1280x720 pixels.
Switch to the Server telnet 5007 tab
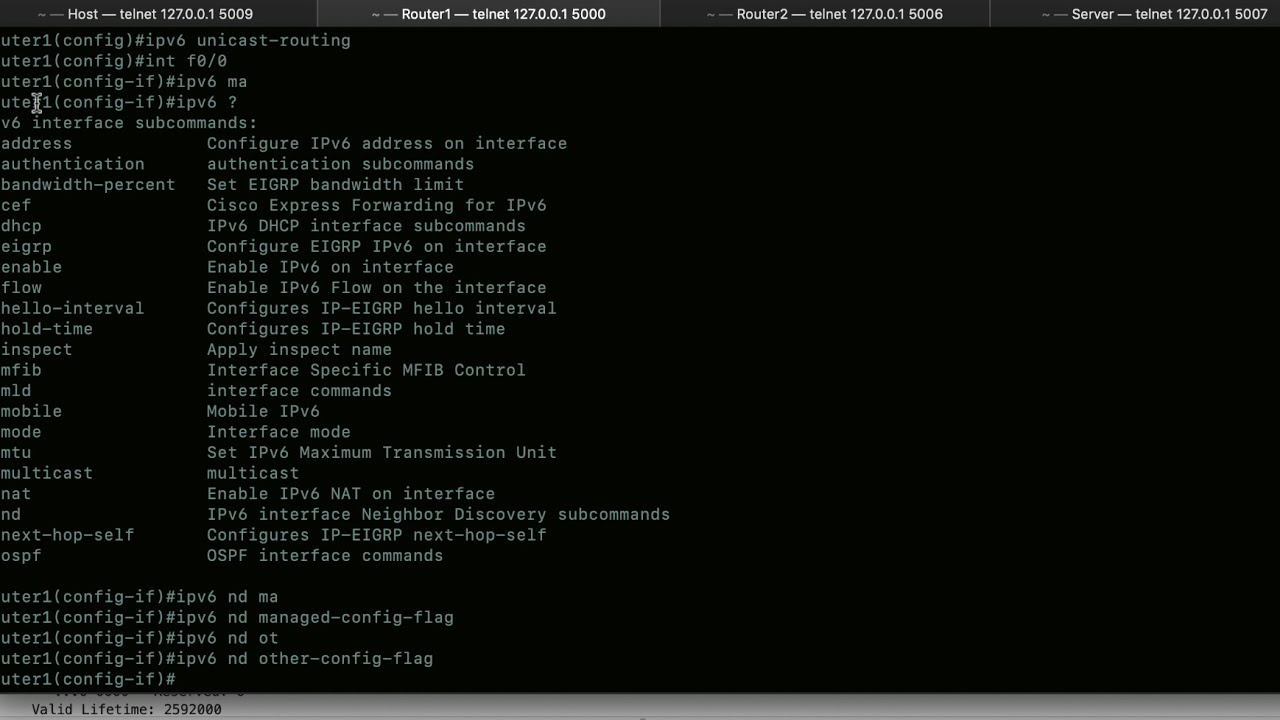[x=1154, y=14]
